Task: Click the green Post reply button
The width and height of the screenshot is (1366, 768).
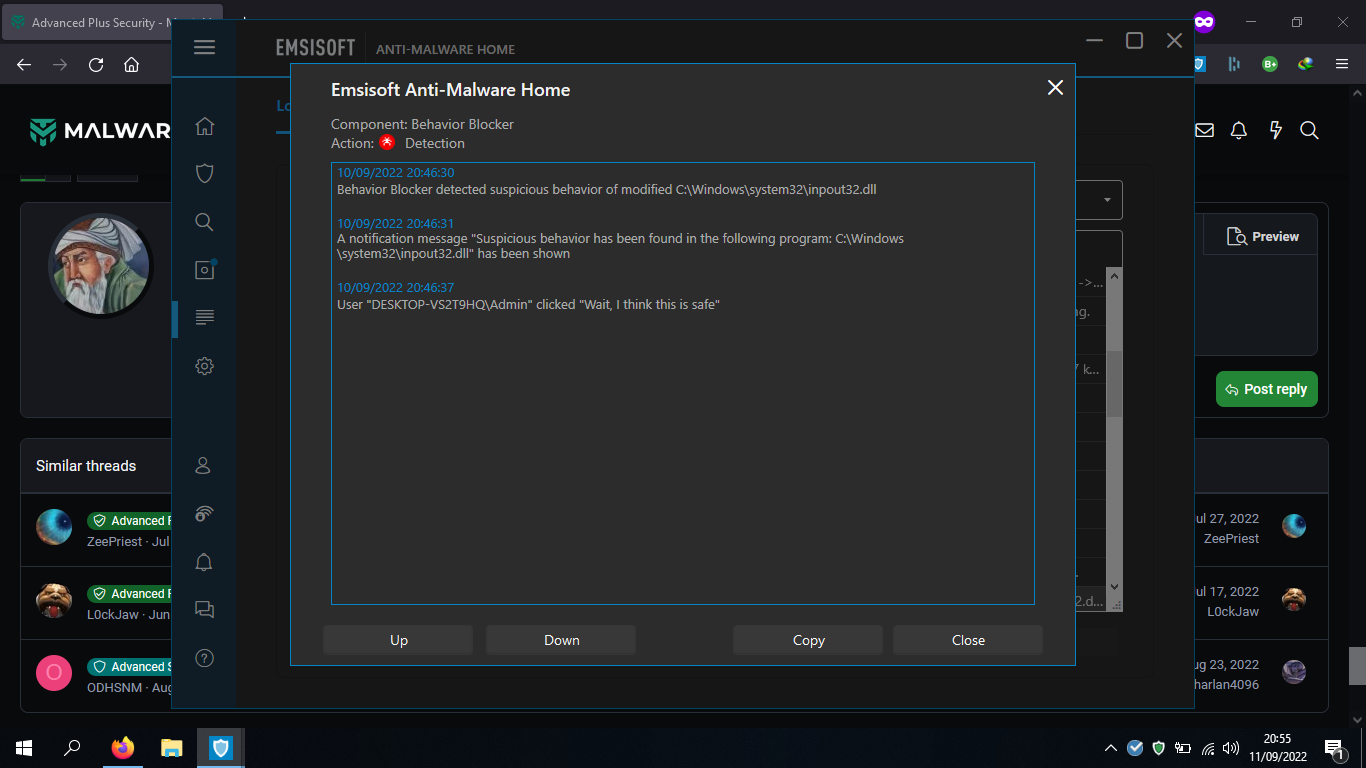Action: (1267, 389)
